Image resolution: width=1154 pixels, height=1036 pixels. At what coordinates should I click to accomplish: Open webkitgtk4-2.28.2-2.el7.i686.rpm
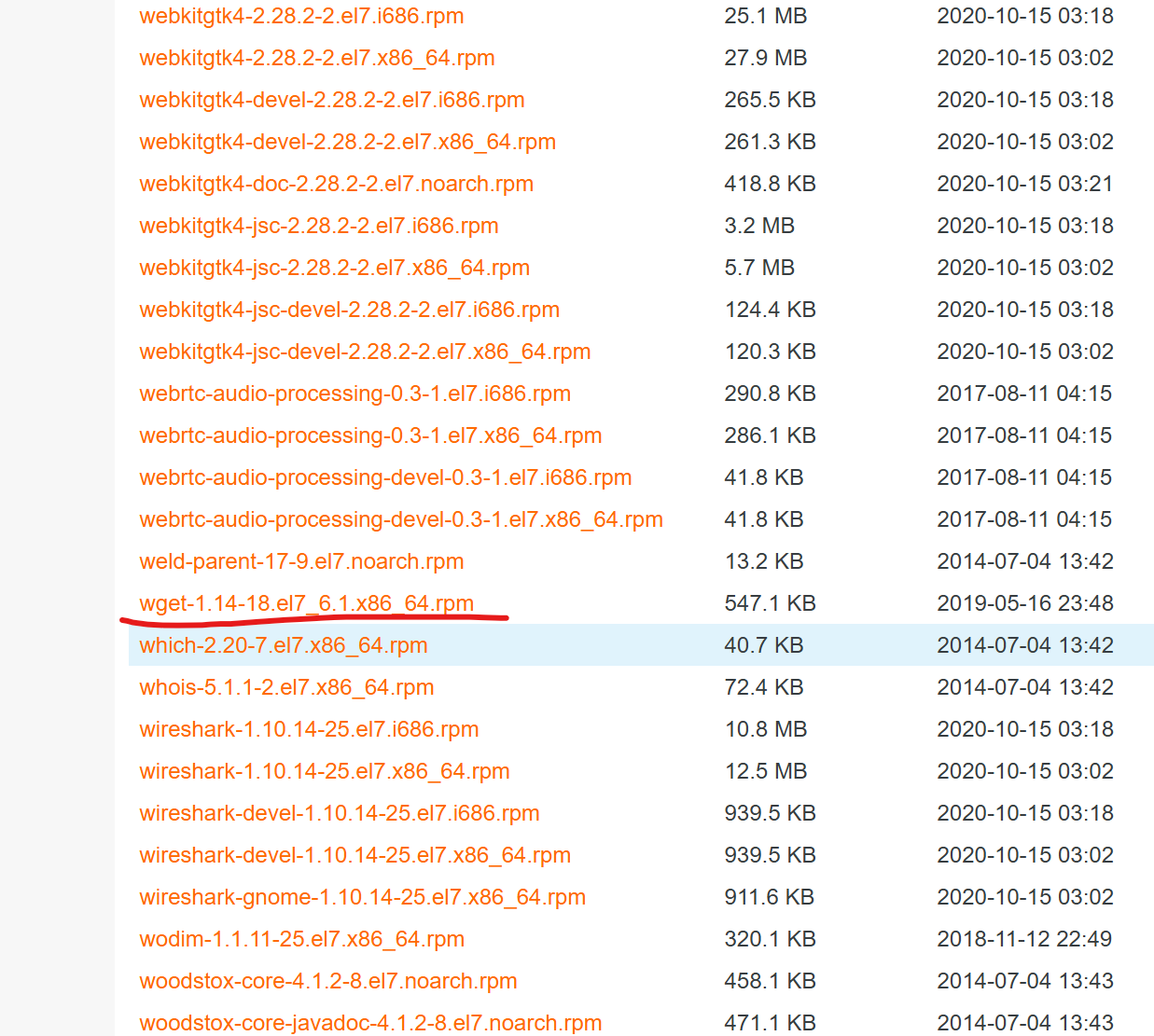(x=301, y=16)
